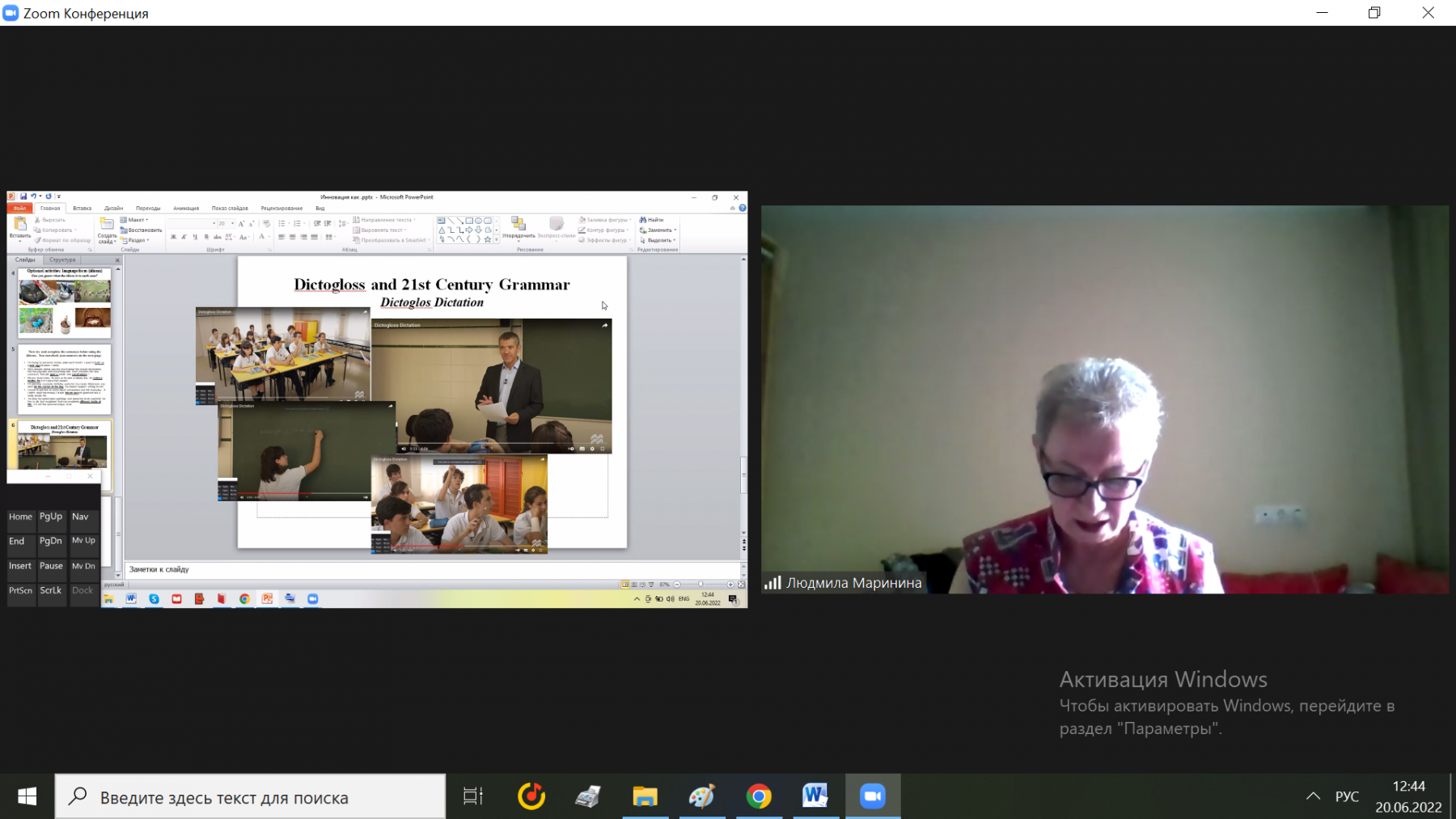Click the zoom out minus button
The image size is (1456, 819).
coord(677,585)
